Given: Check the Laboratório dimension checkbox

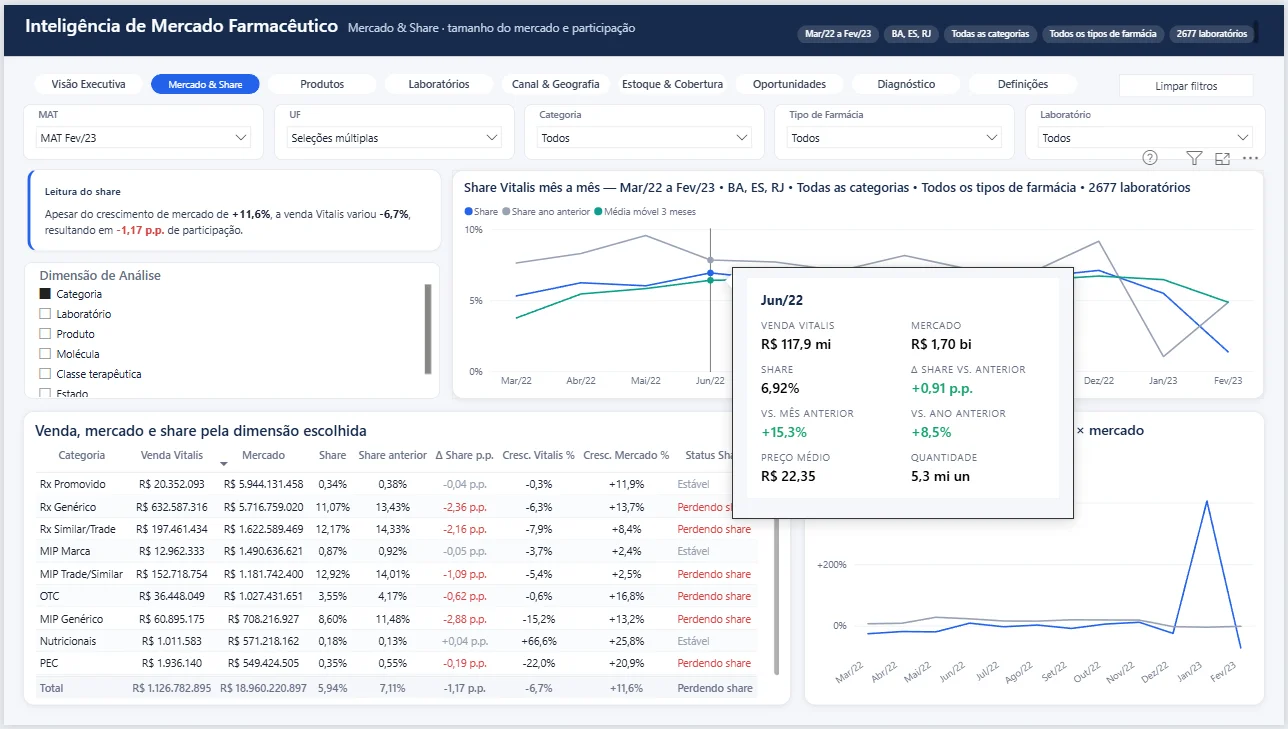Looking at the screenshot, I should 45,314.
